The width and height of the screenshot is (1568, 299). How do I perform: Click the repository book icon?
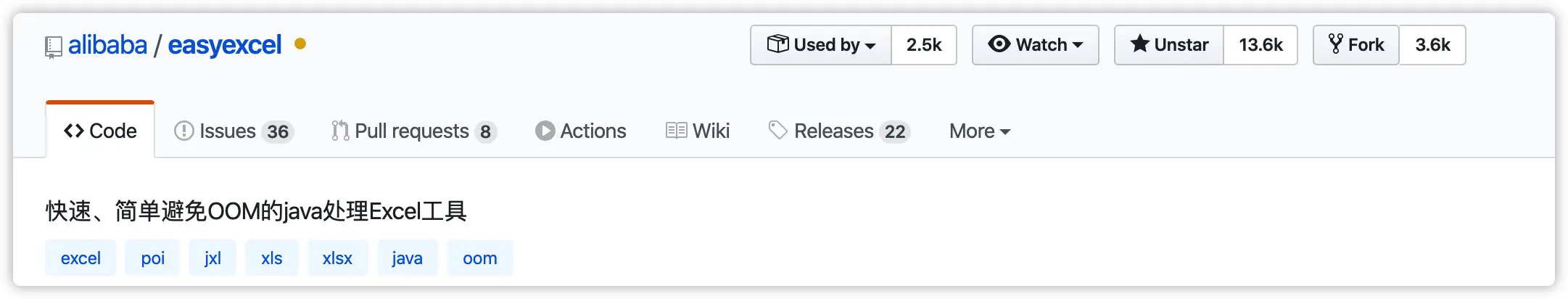click(53, 47)
